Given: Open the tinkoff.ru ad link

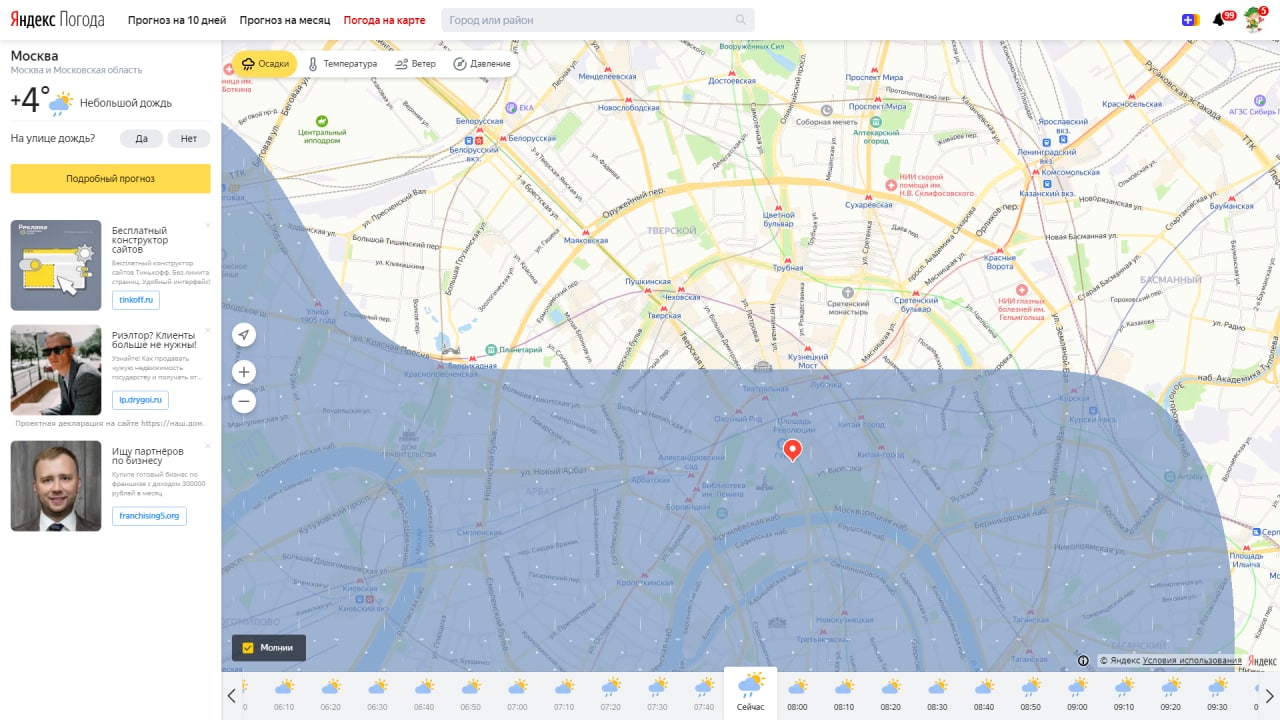Looking at the screenshot, I should [136, 300].
